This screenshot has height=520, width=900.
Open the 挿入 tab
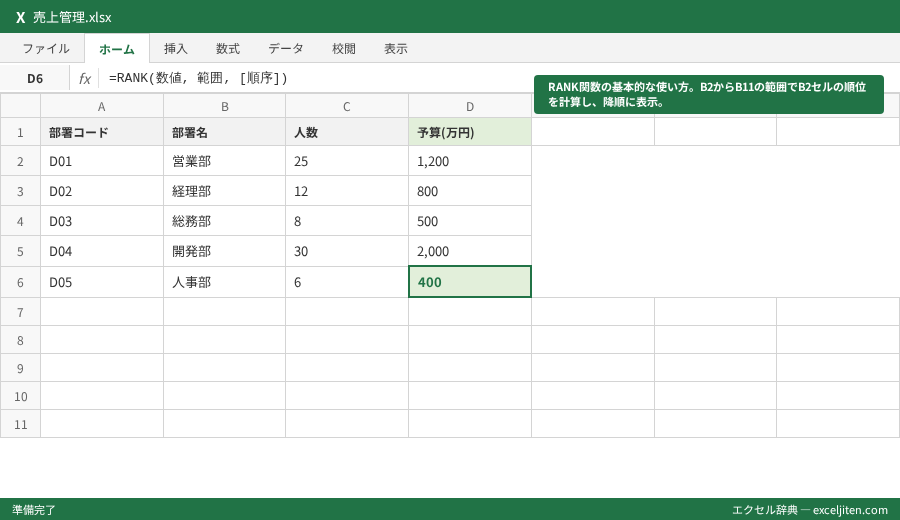point(176,49)
